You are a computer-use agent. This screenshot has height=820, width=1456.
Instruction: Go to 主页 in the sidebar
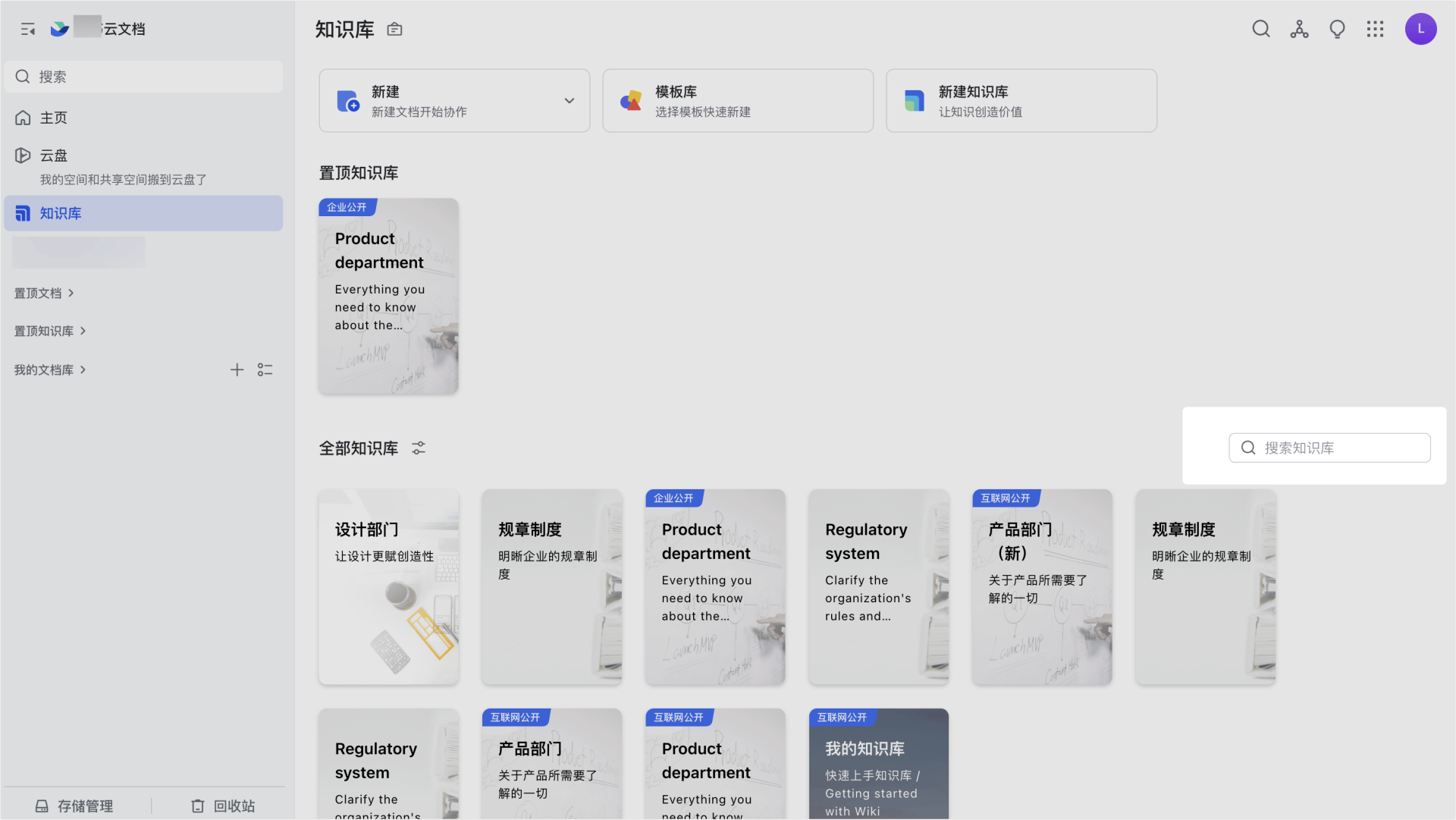[x=53, y=118]
